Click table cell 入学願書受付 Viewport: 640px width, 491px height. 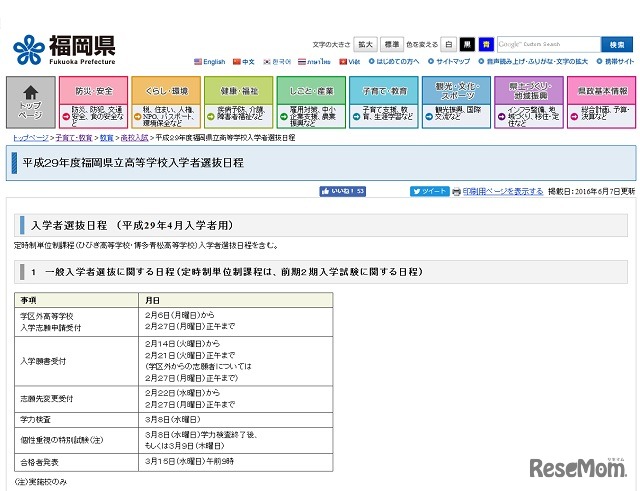76,361
